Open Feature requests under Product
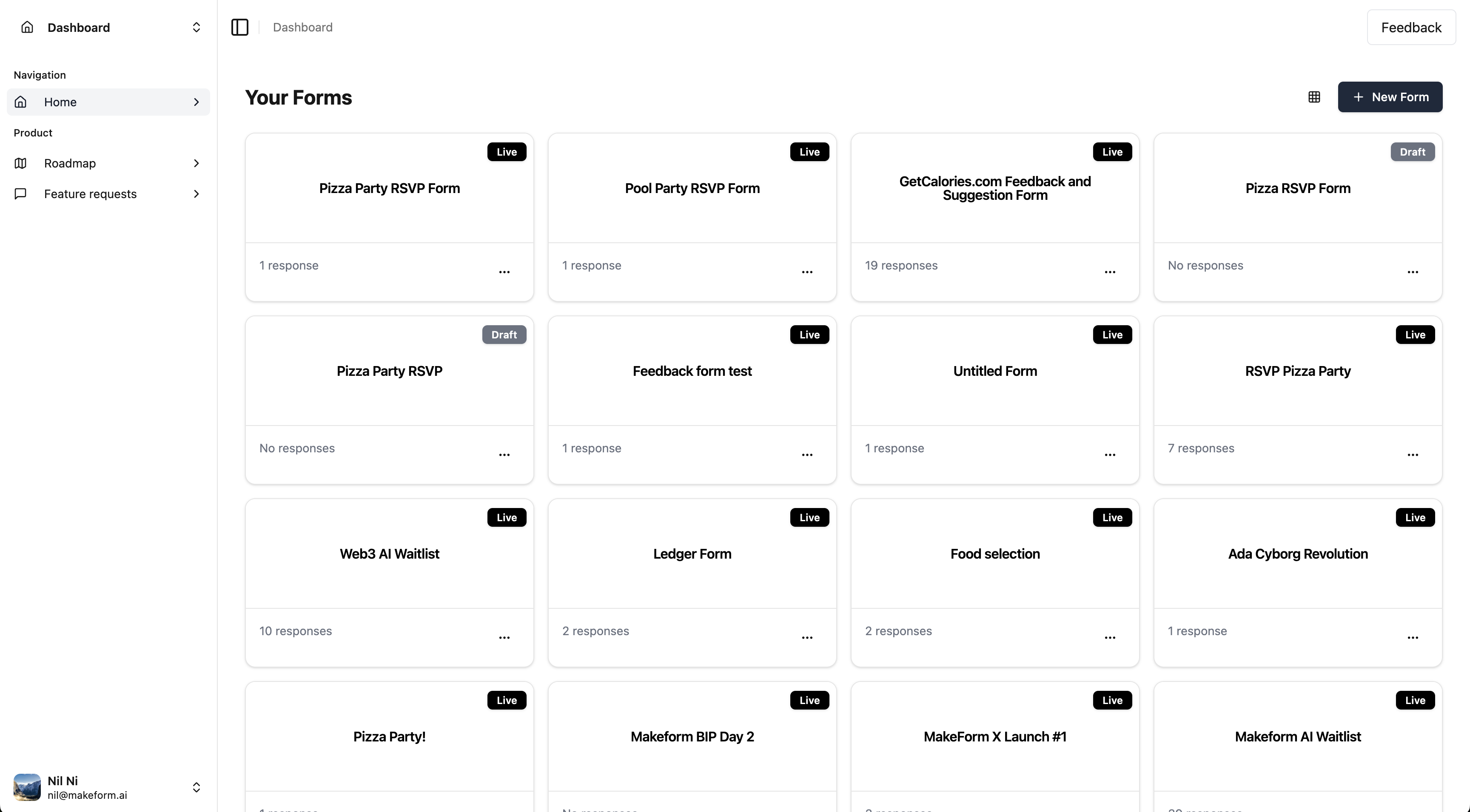Screen dimensions: 1470x812 click(x=90, y=193)
